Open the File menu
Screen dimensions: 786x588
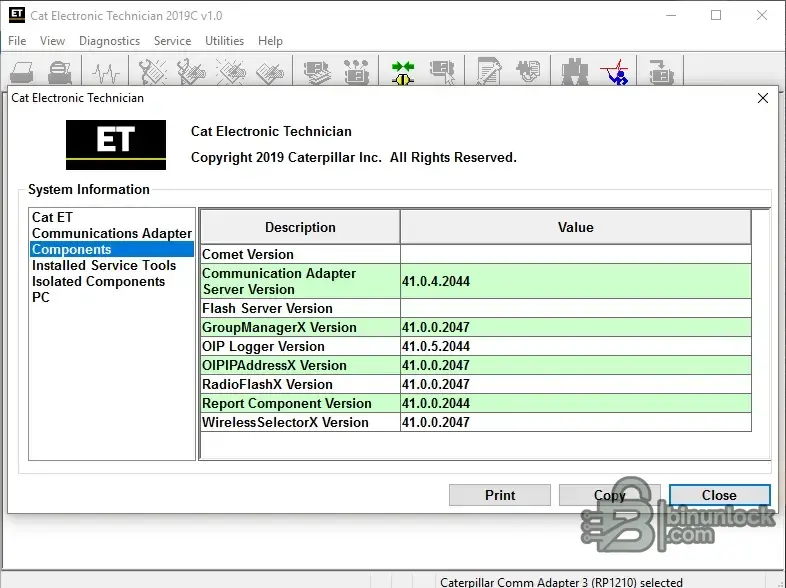point(17,41)
